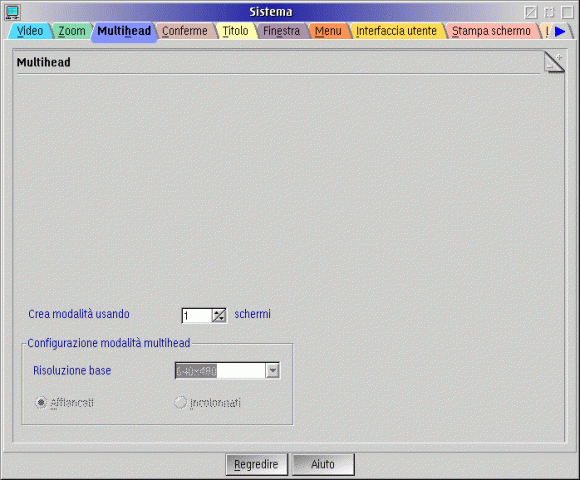
Task: Click the hide window titlebar icon
Action: [531, 12]
